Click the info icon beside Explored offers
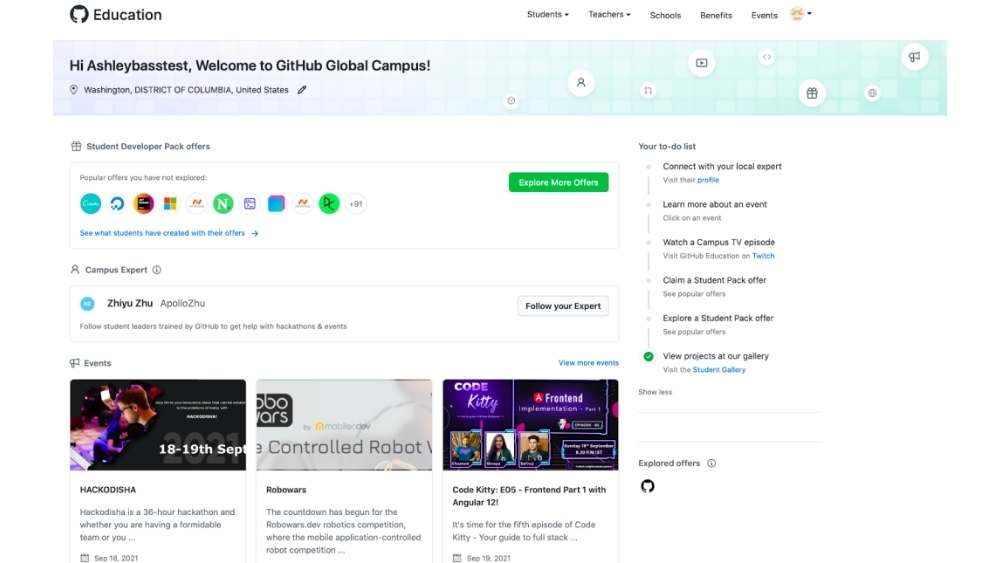Screen dimensions: 1000x563 click(712, 464)
